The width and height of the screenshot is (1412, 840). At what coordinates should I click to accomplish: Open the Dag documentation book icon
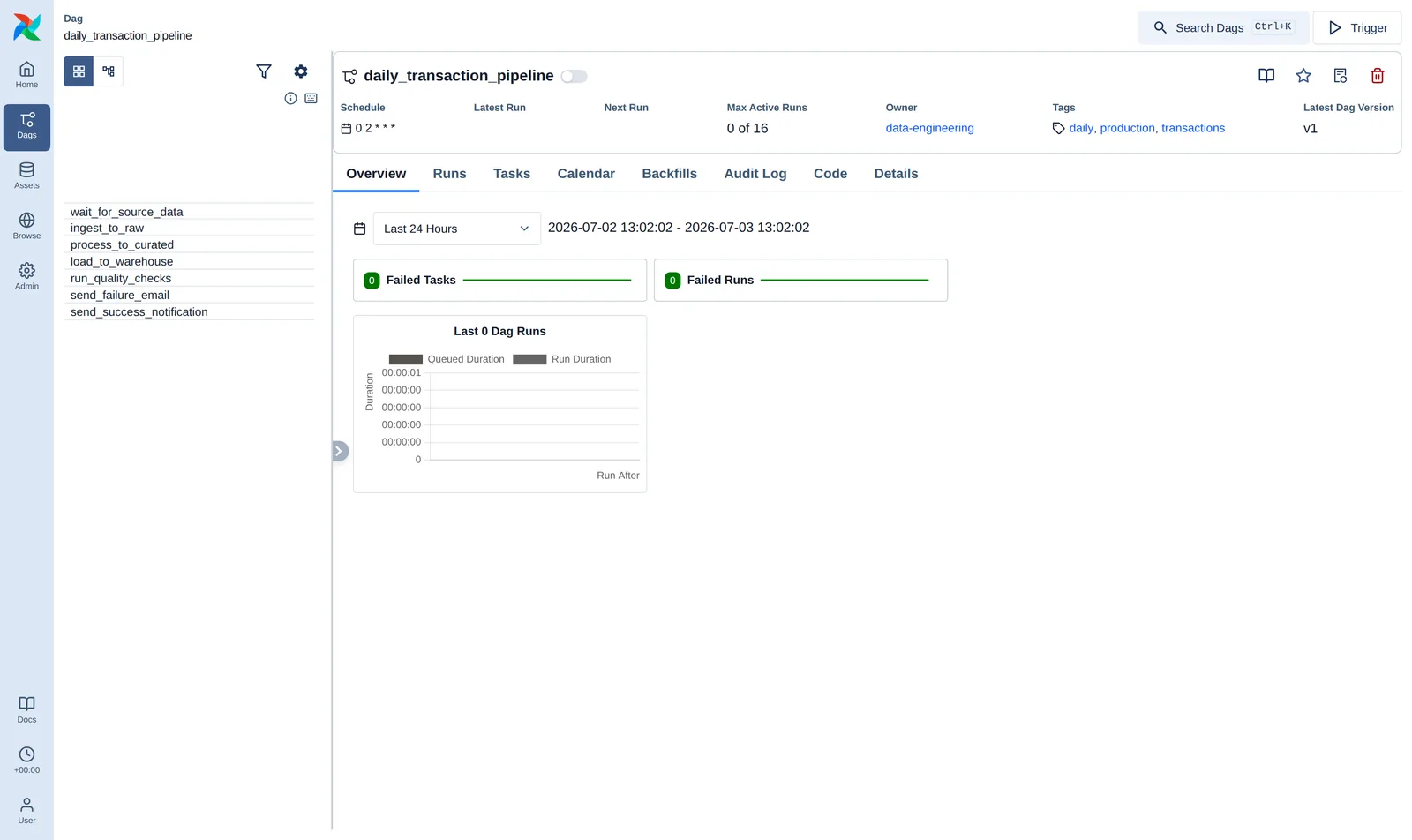[1266, 76]
